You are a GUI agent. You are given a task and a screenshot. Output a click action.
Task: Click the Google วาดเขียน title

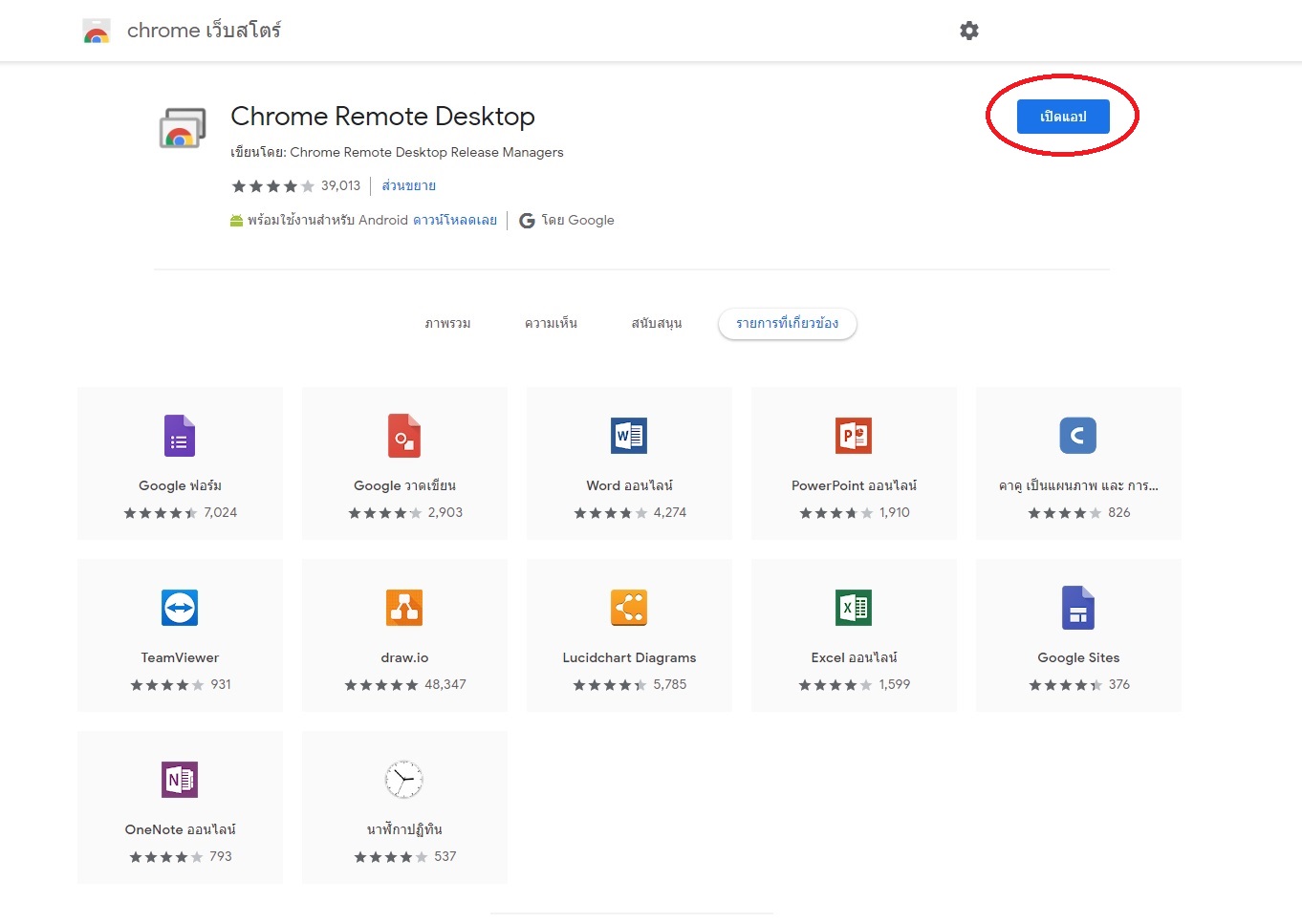tap(404, 485)
